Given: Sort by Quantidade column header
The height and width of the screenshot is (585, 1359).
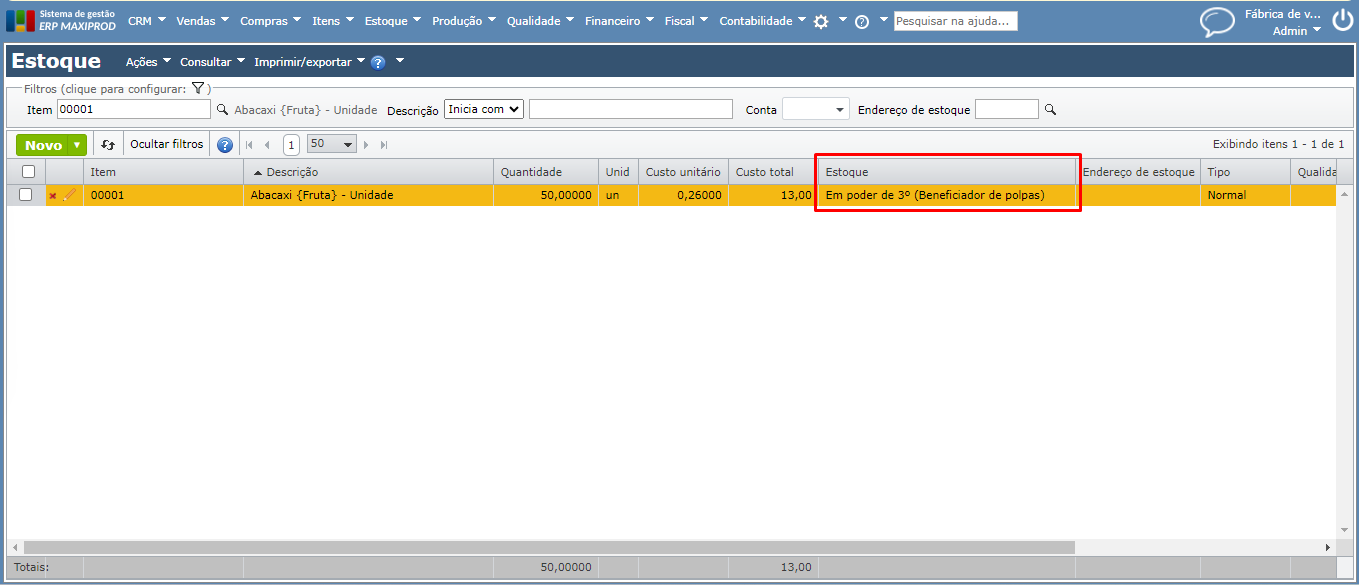Looking at the screenshot, I should coord(546,172).
